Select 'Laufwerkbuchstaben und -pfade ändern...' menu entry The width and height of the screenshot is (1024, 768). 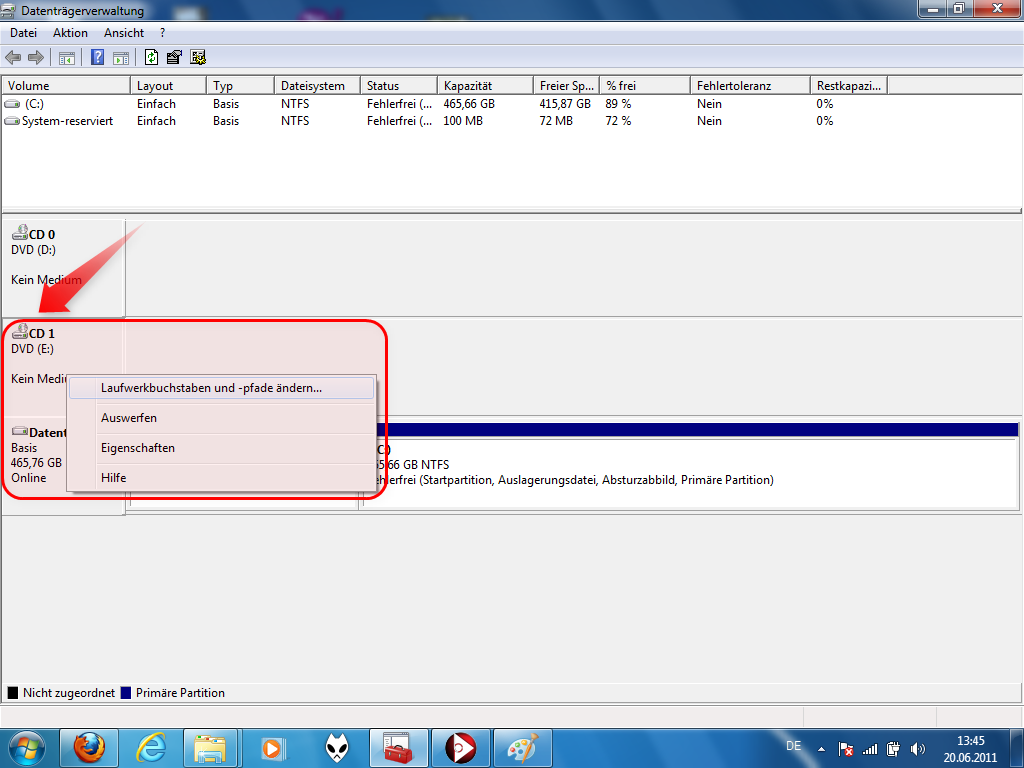(211, 388)
